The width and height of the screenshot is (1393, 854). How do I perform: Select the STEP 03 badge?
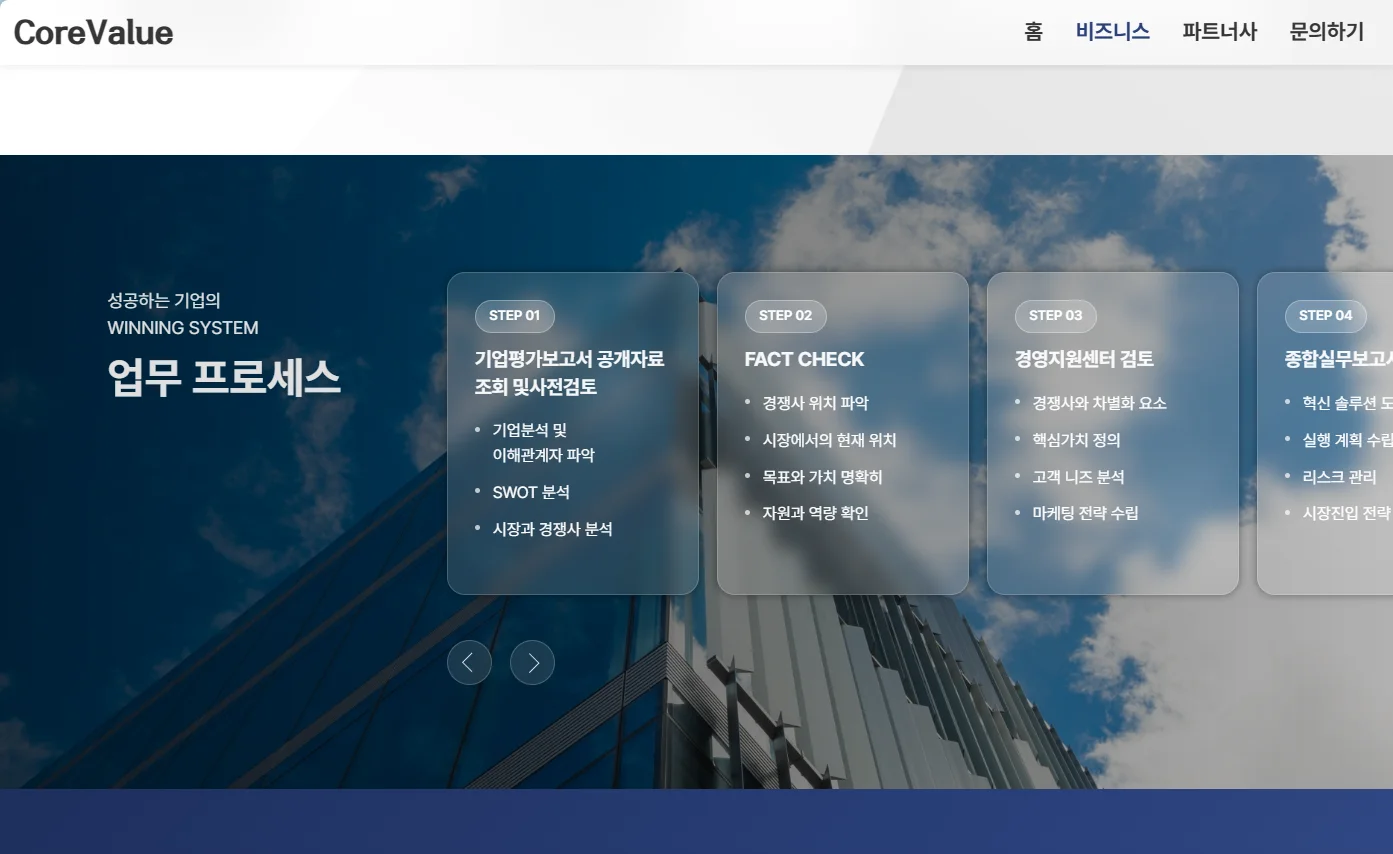[1055, 316]
